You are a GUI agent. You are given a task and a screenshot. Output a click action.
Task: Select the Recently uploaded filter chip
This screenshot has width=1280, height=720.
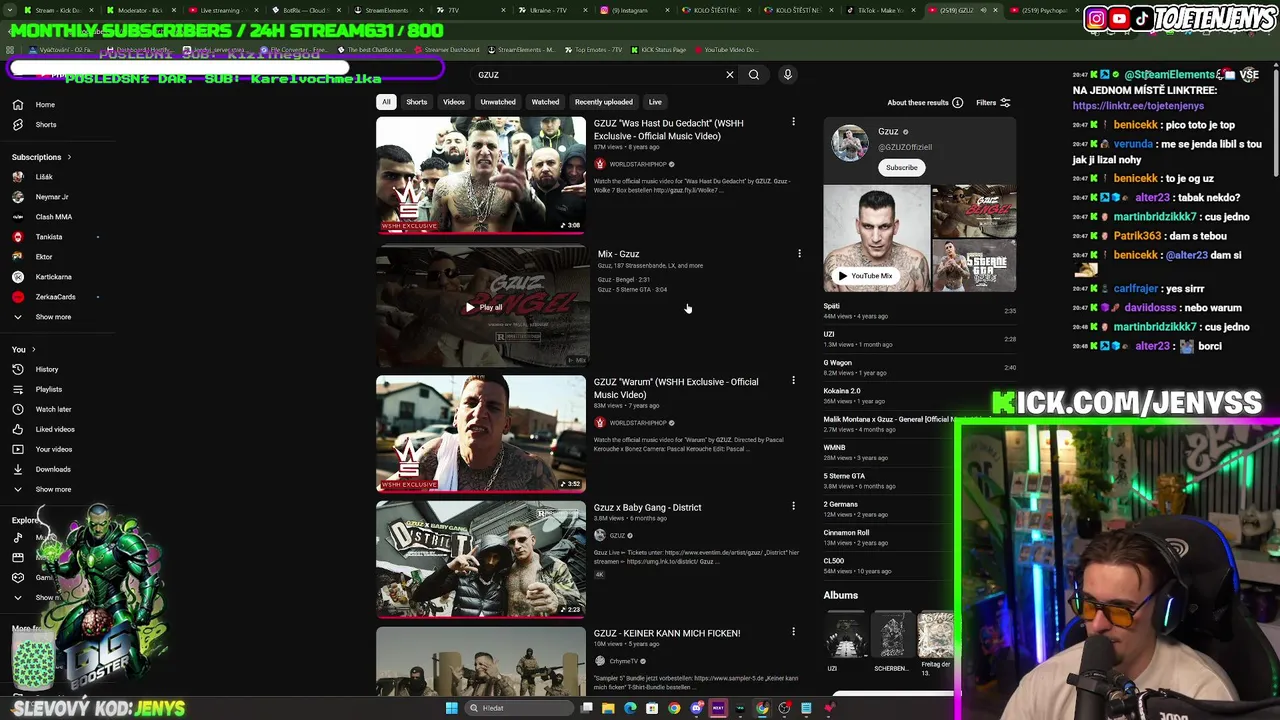click(x=603, y=102)
